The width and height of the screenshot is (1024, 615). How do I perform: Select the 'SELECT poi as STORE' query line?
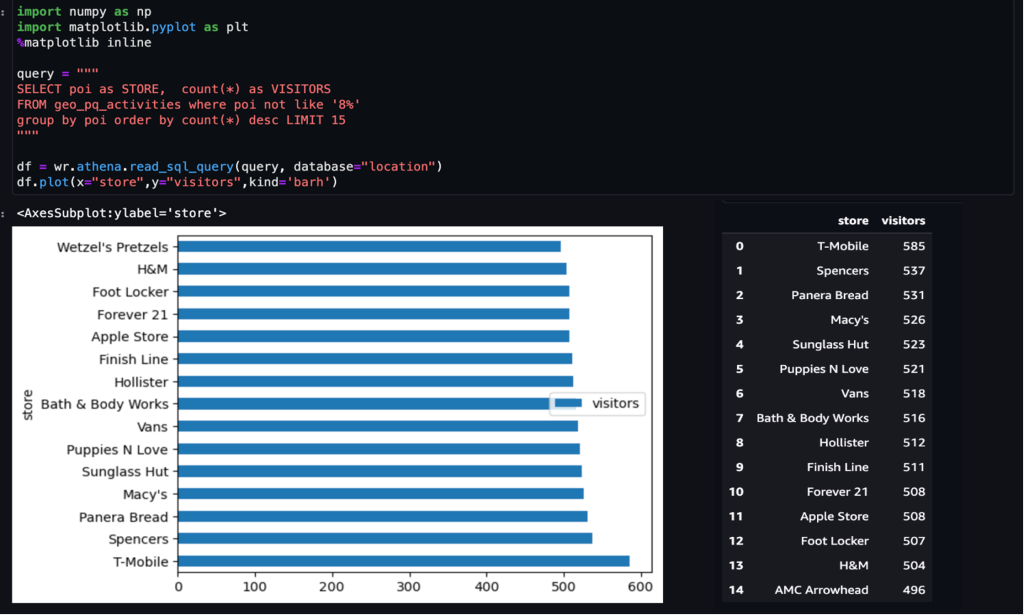tap(174, 89)
